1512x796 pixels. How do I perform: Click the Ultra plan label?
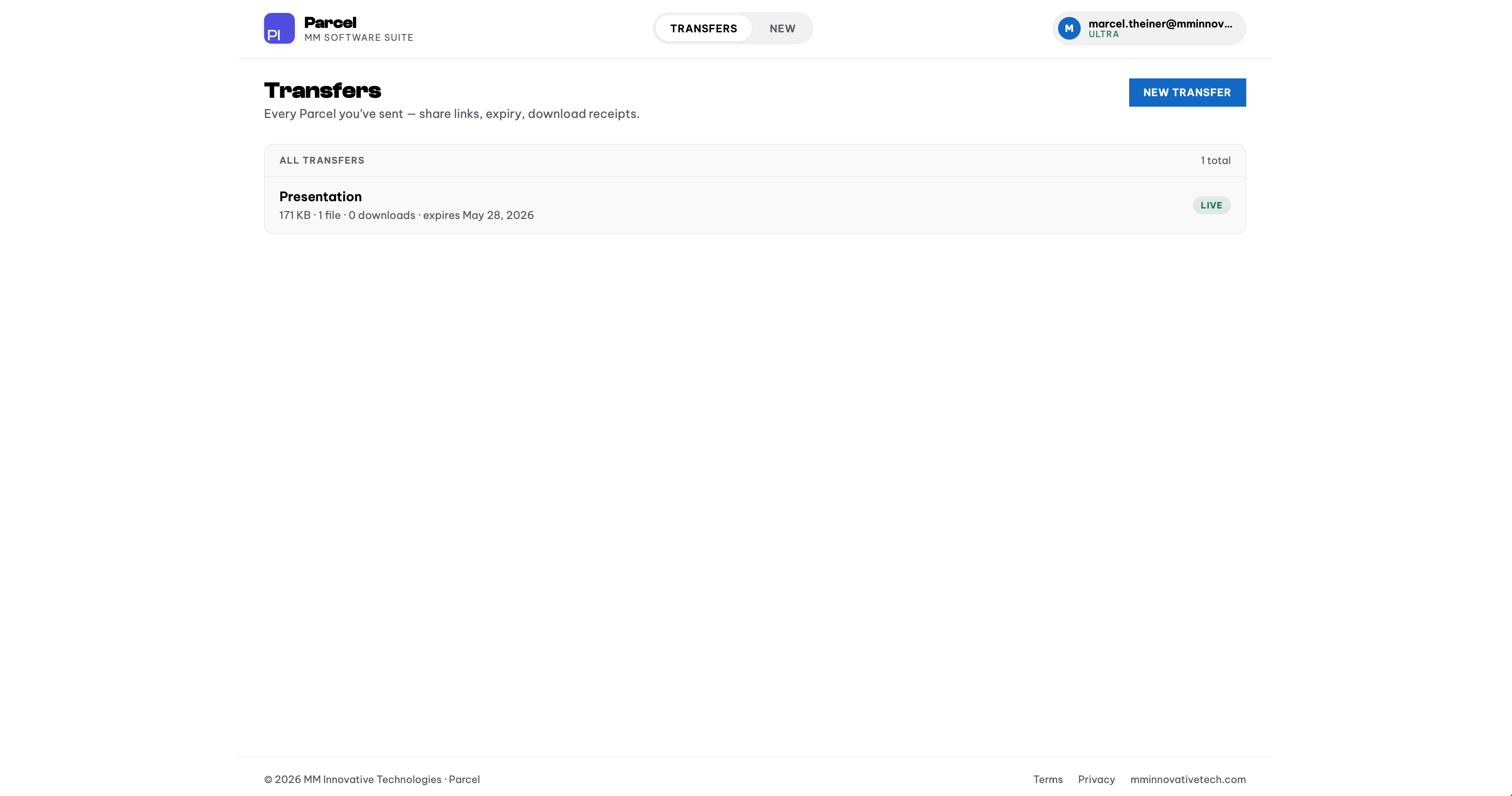point(1103,34)
